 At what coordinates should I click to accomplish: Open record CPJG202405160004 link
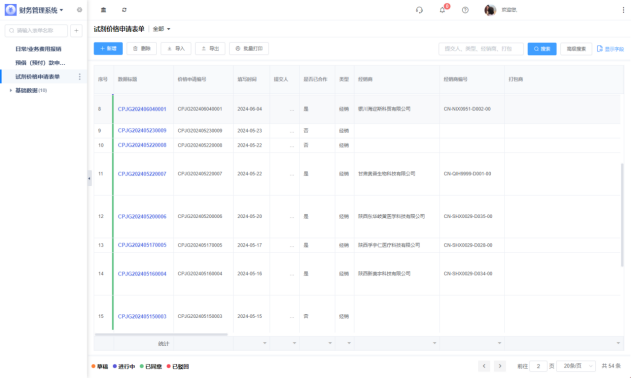coord(142,274)
